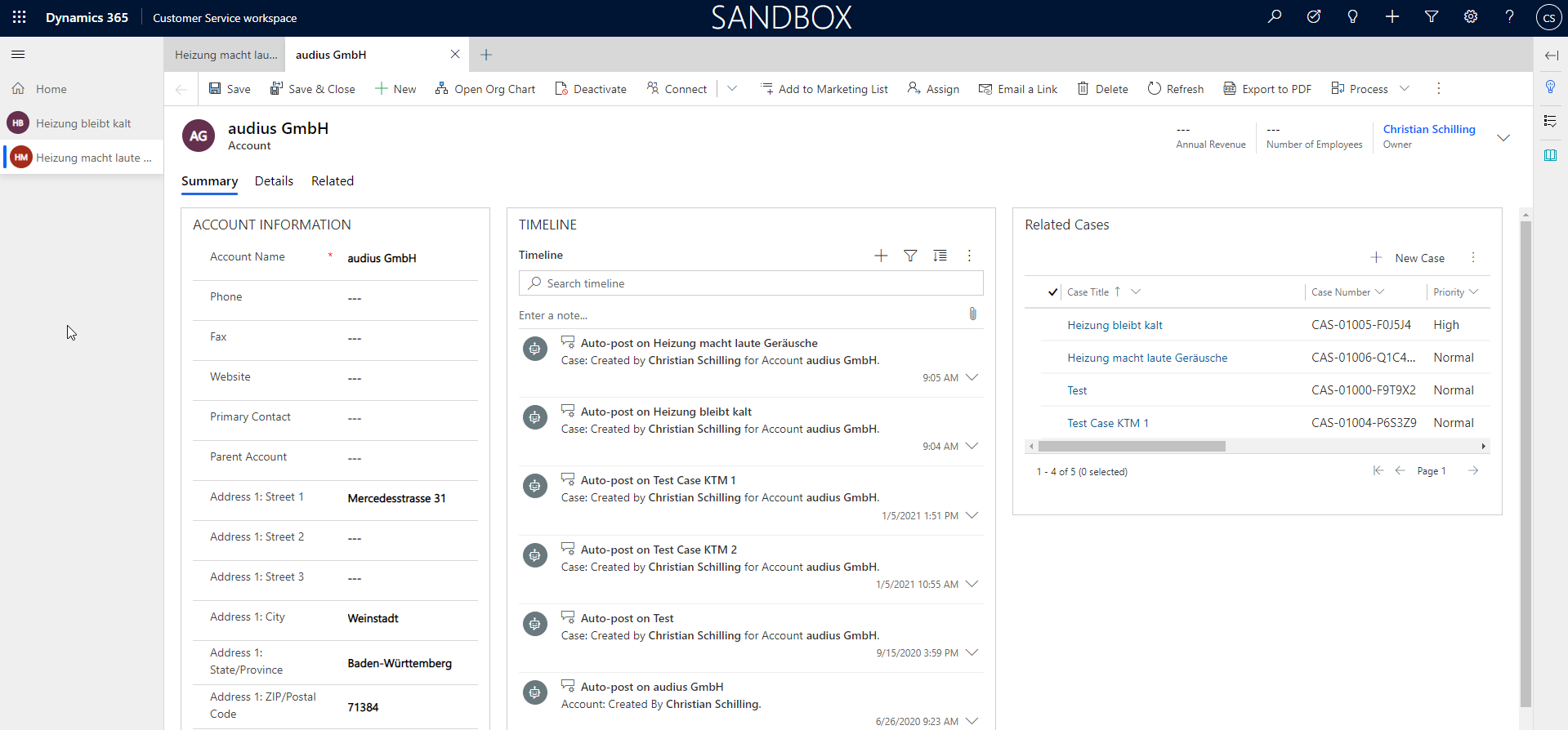This screenshot has height=730, width=1568.
Task: Open the Heizung bleibt kalt case link
Action: click(1115, 325)
